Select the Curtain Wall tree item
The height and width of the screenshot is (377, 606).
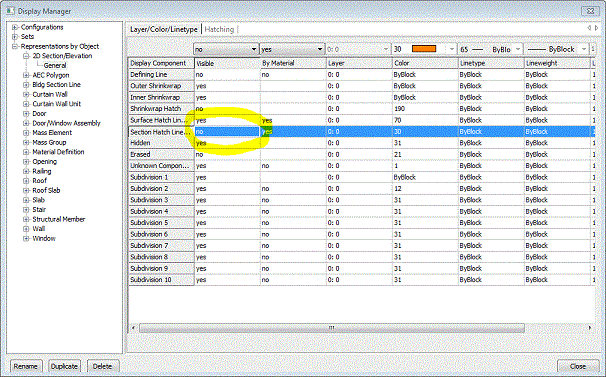pyautogui.click(x=50, y=94)
